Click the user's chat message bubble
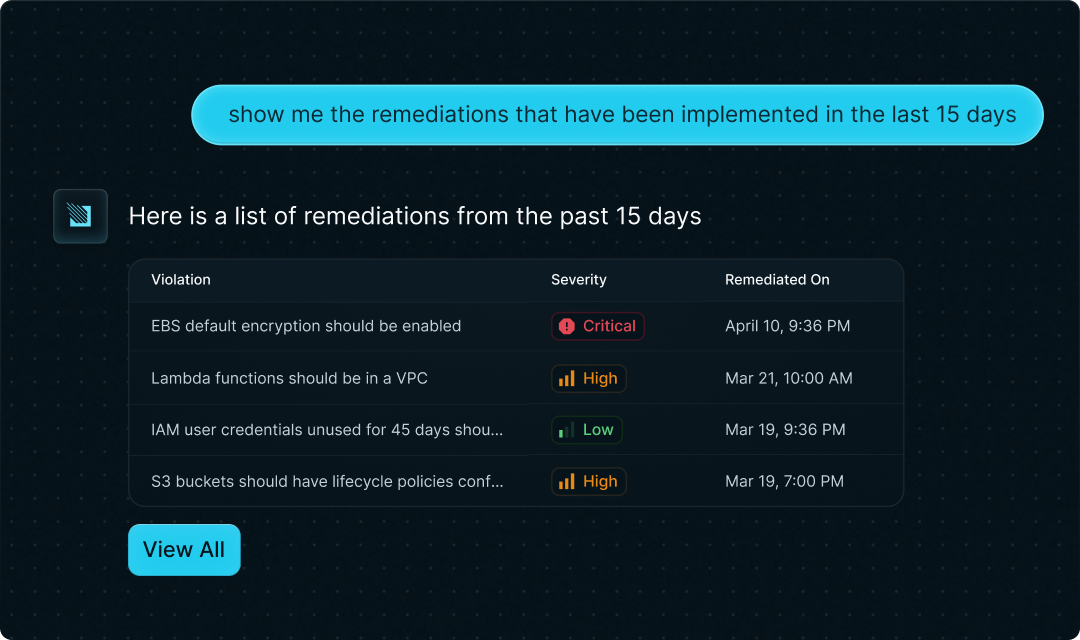 click(x=617, y=114)
